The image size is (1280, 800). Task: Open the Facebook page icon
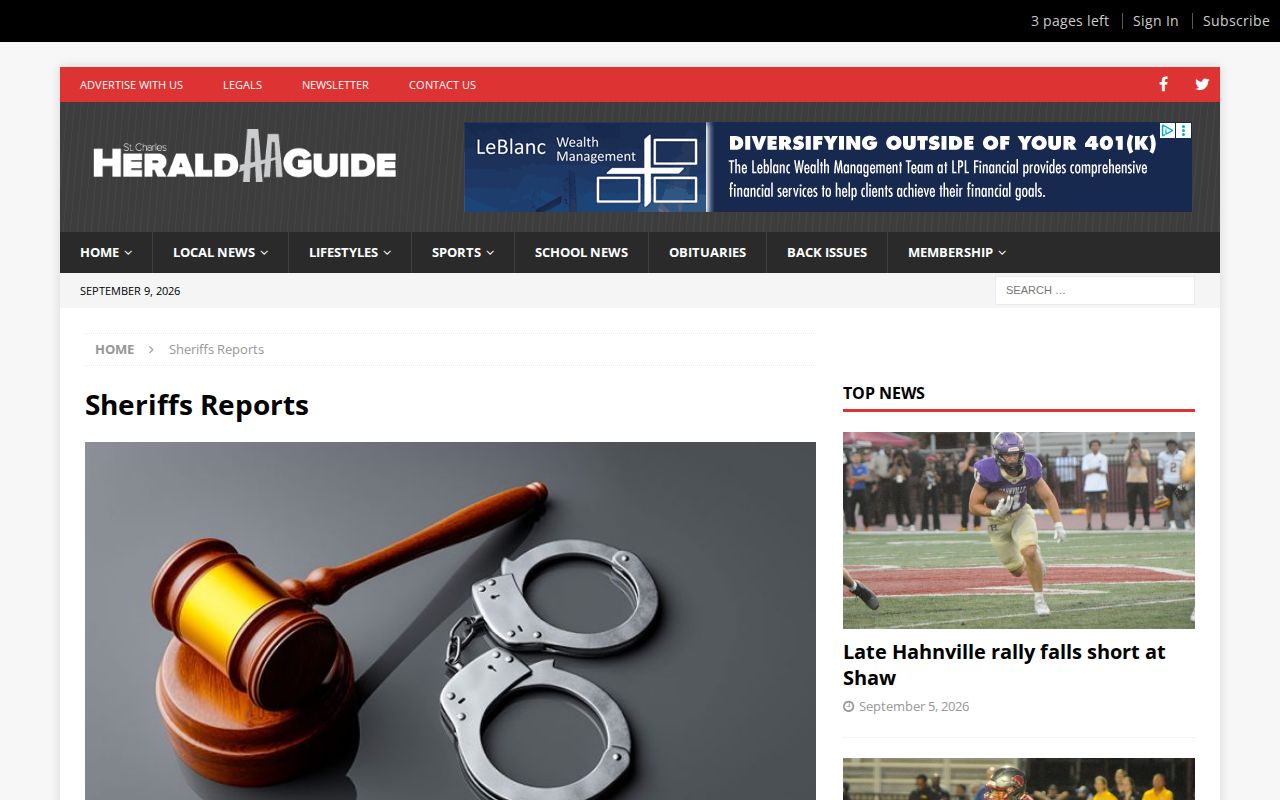click(1163, 84)
